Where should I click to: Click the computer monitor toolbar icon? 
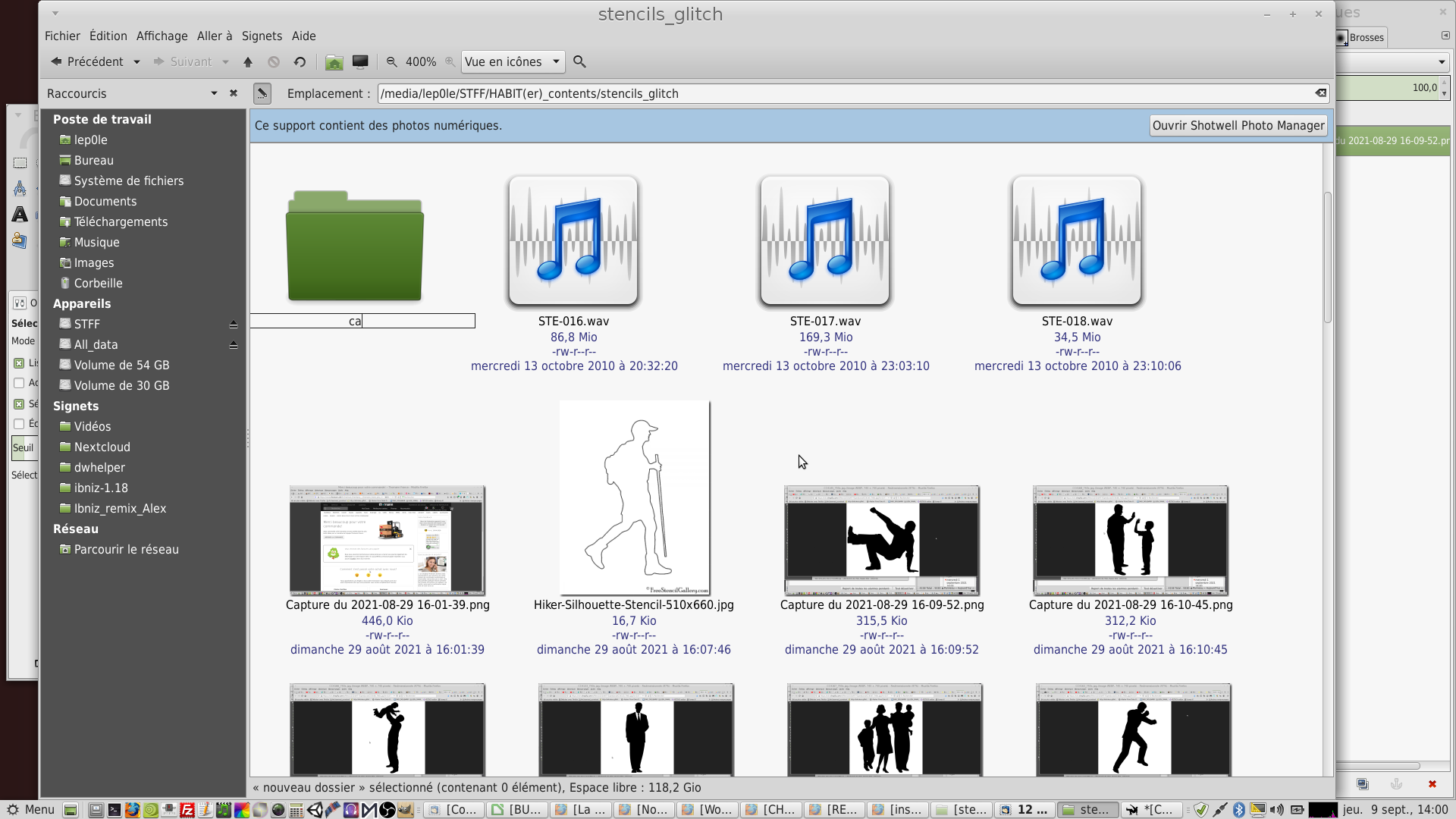point(360,62)
